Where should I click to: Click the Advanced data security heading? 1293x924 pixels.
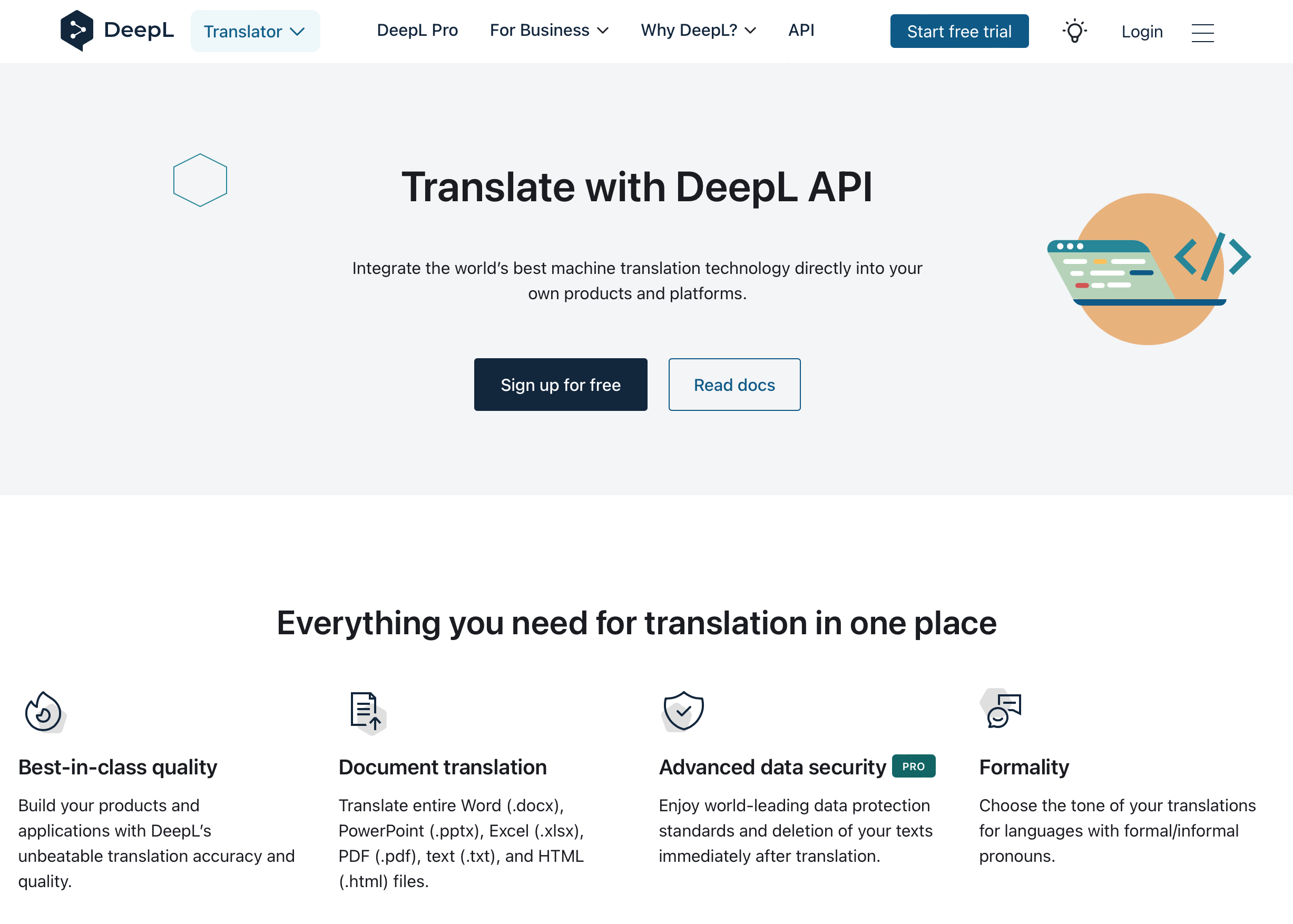coord(772,767)
